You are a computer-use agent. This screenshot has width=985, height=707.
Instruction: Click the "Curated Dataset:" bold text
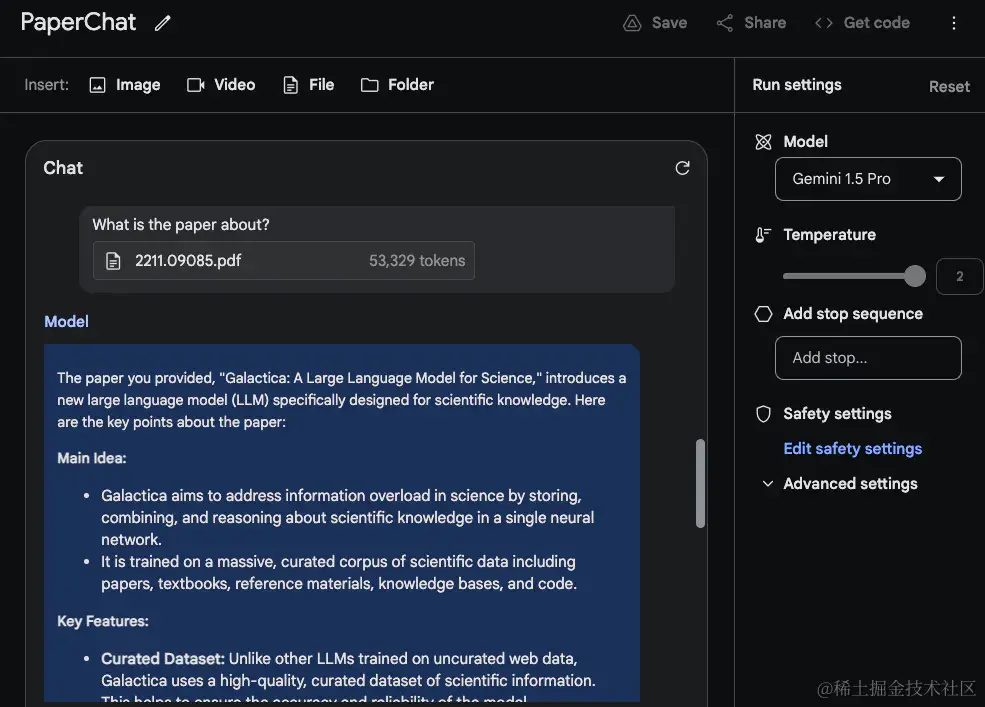click(163, 659)
